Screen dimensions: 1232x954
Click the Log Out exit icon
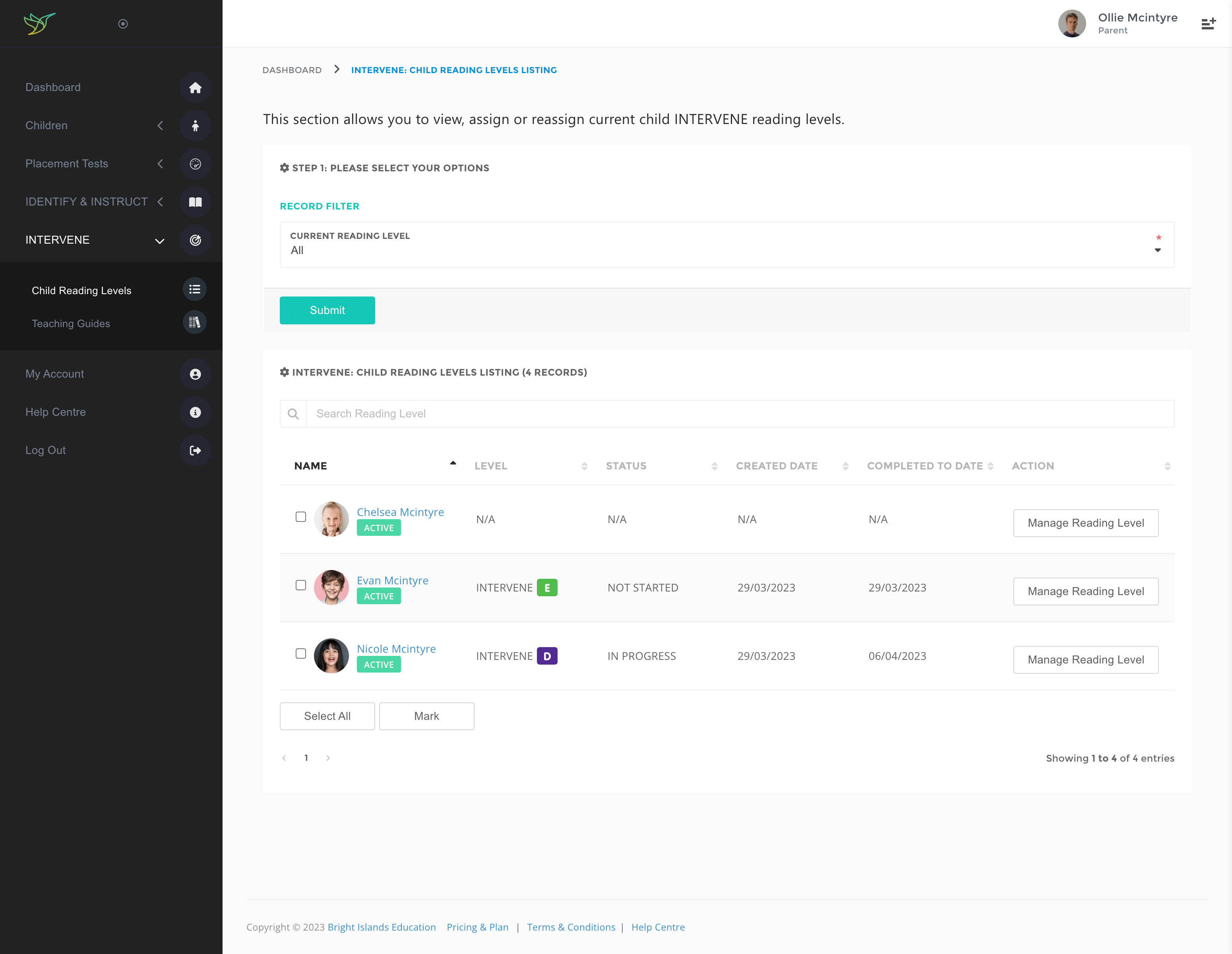click(x=195, y=450)
